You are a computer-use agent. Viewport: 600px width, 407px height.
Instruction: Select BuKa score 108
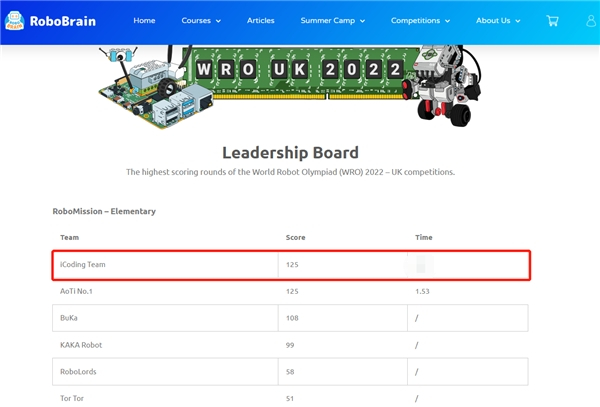tap(292, 318)
